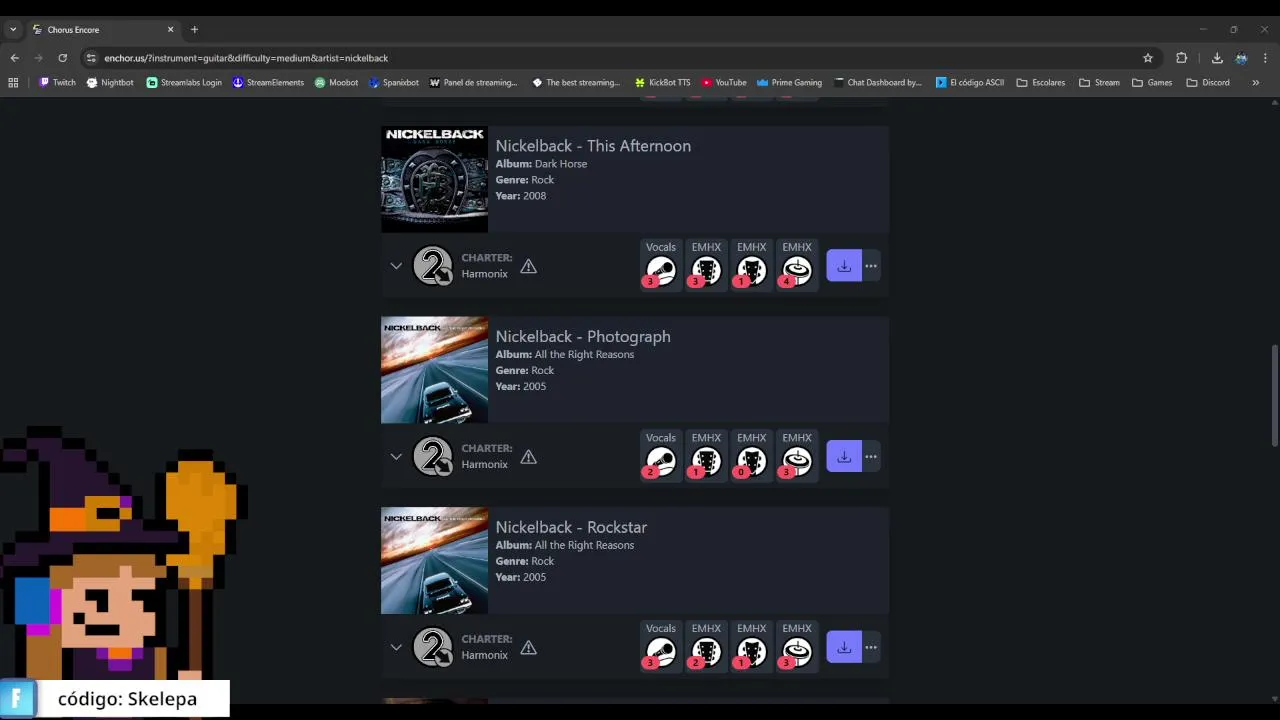Open the apps grid in bookmarks bar
Image resolution: width=1280 pixels, height=720 pixels.
pos(13,83)
